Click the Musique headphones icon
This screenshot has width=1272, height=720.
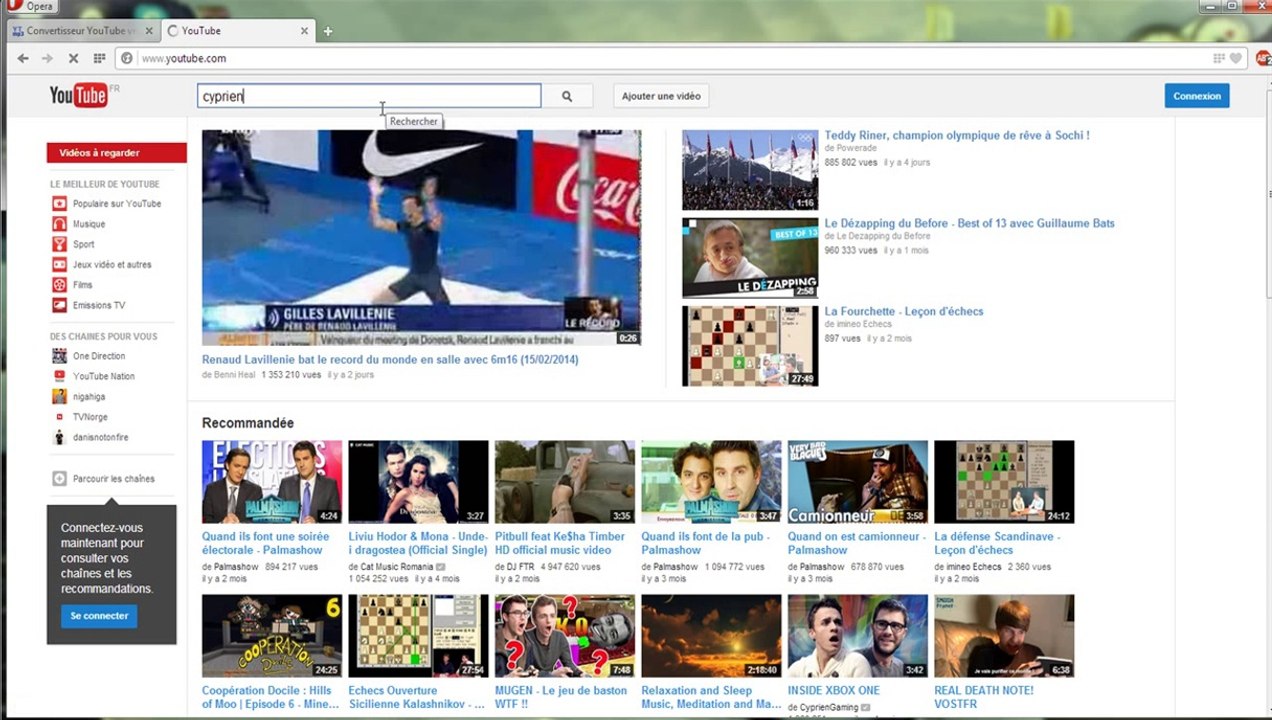[60, 224]
